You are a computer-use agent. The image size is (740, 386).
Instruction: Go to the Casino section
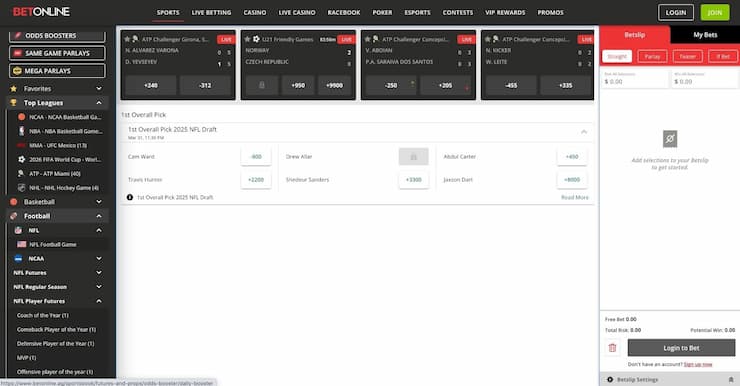point(255,13)
